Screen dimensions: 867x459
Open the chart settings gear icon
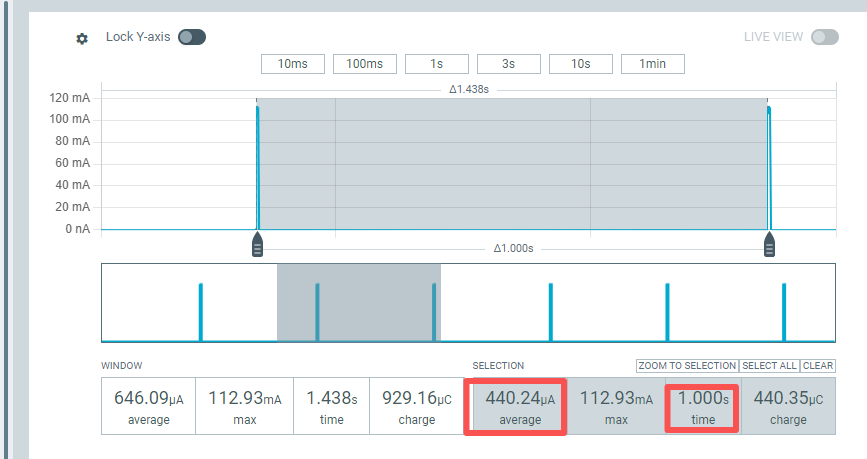click(x=82, y=38)
